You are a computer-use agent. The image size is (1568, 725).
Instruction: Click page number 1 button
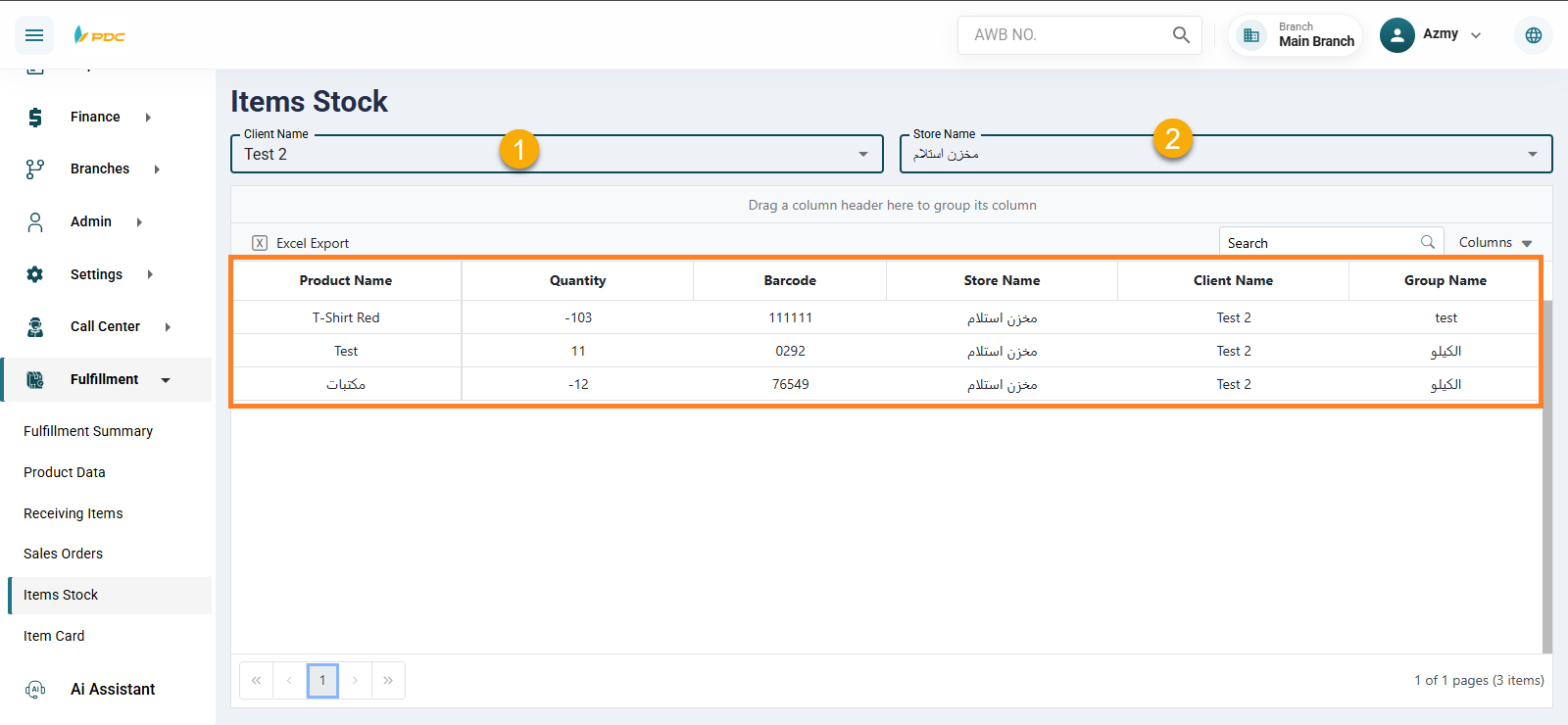tap(322, 680)
